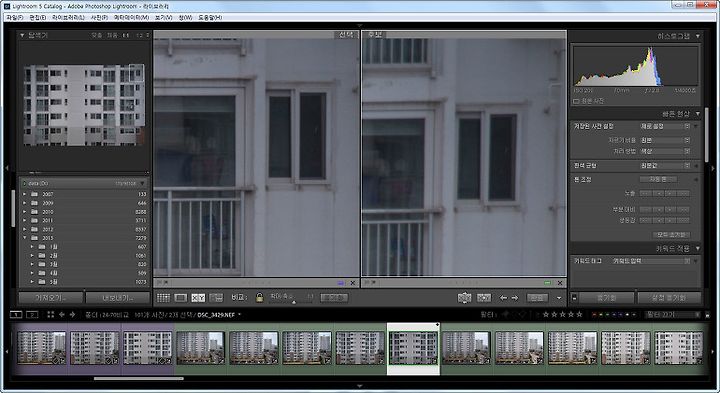Screen dimensions: 720x393
Task: Open the 창(W) menu
Action: tap(185, 17)
